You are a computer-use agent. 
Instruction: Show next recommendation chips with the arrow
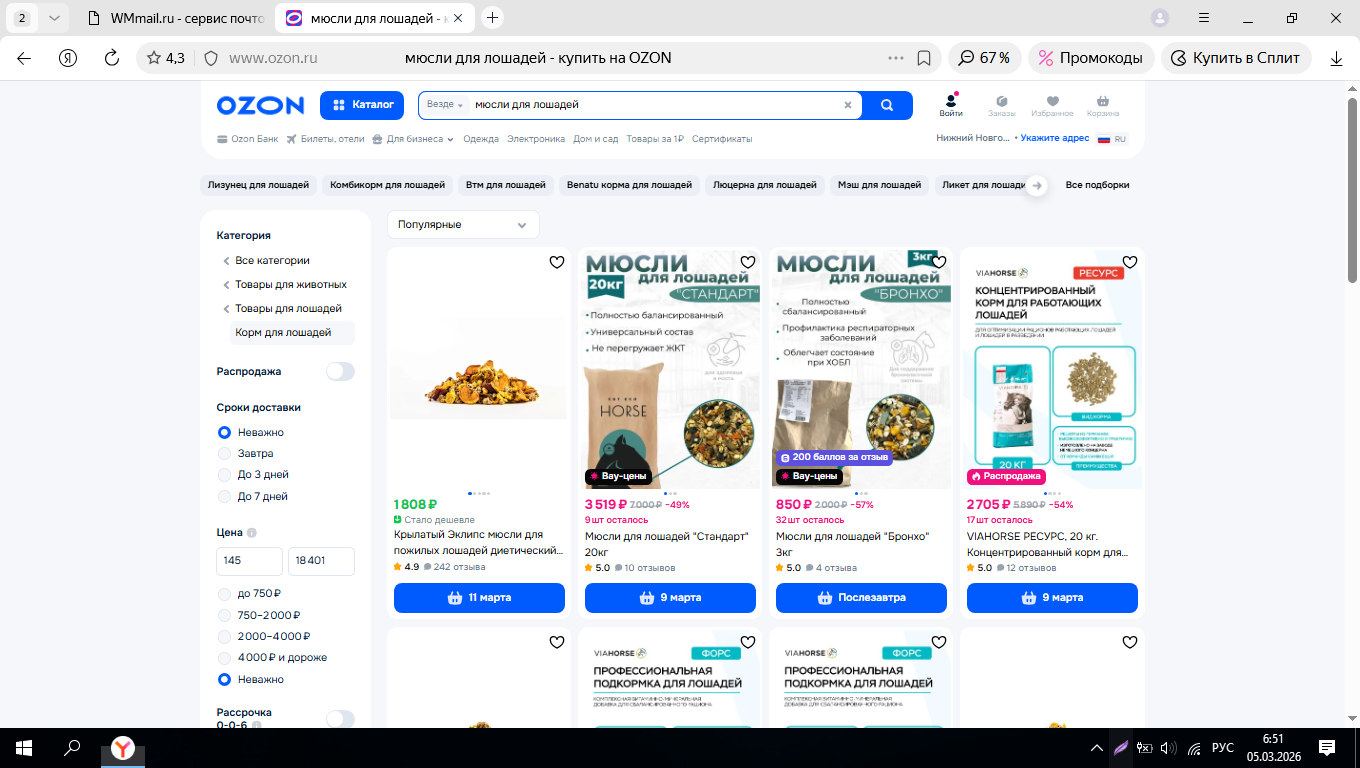tap(1037, 185)
